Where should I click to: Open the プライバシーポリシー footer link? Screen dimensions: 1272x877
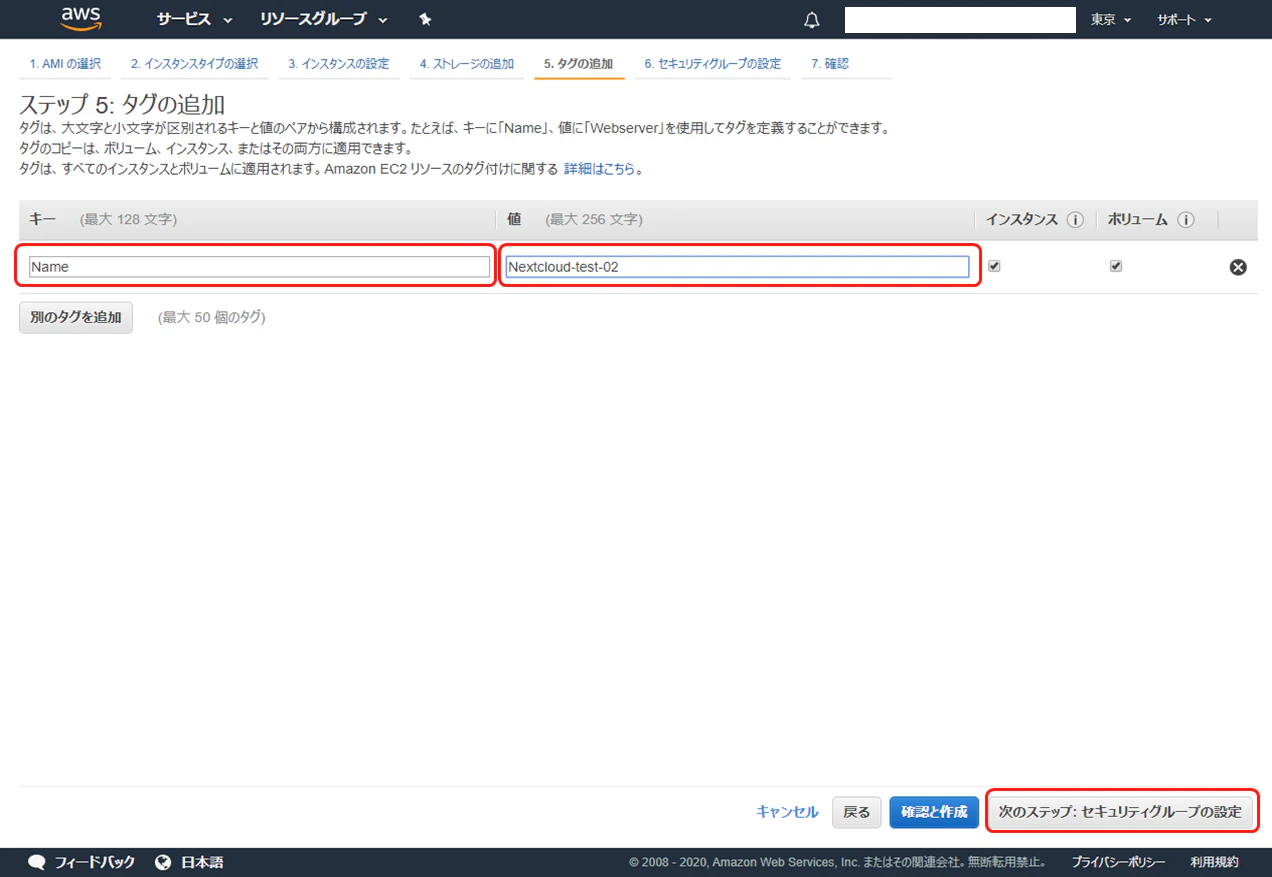1118,862
